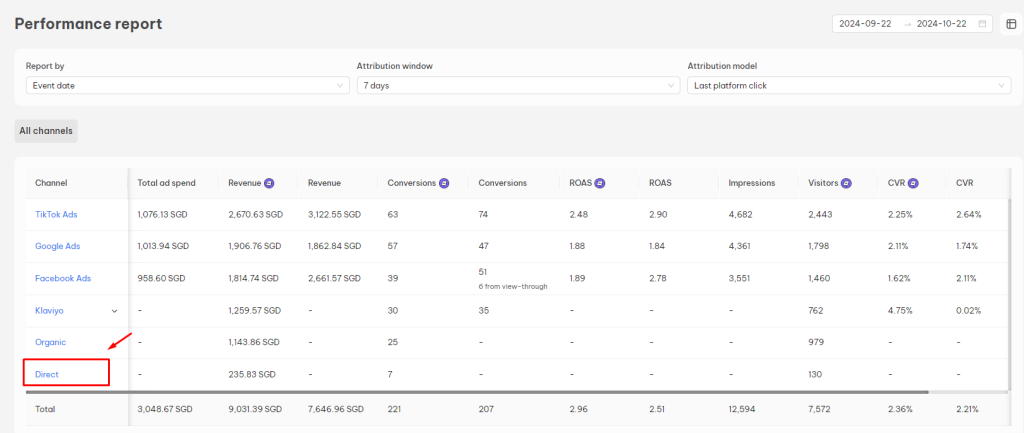This screenshot has height=433, width=1024.
Task: Click the calendar icon in date range
Action: point(982,24)
